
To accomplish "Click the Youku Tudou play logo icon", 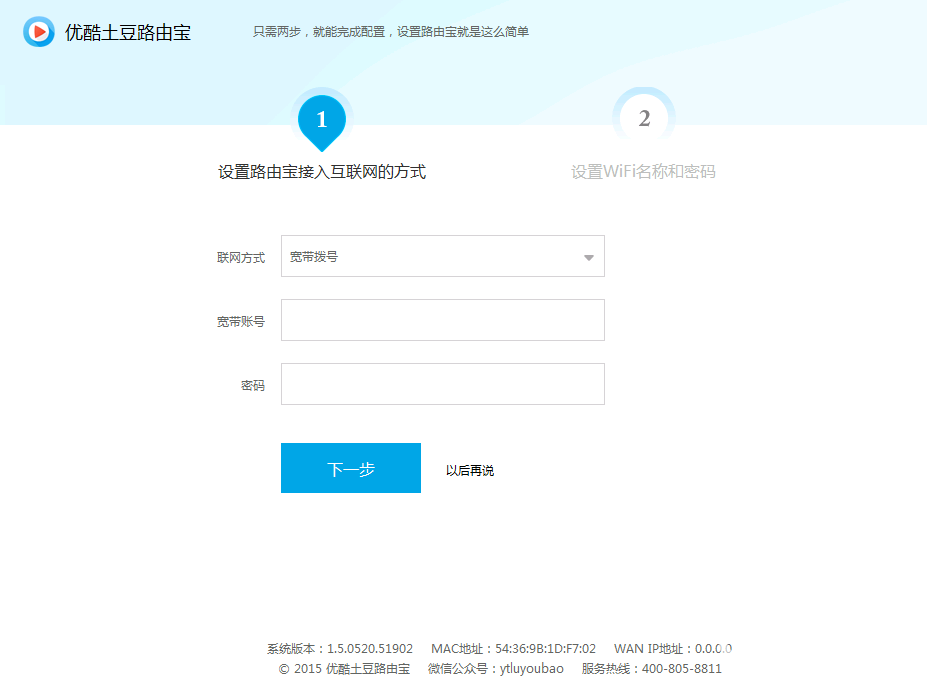I will pos(39,32).
